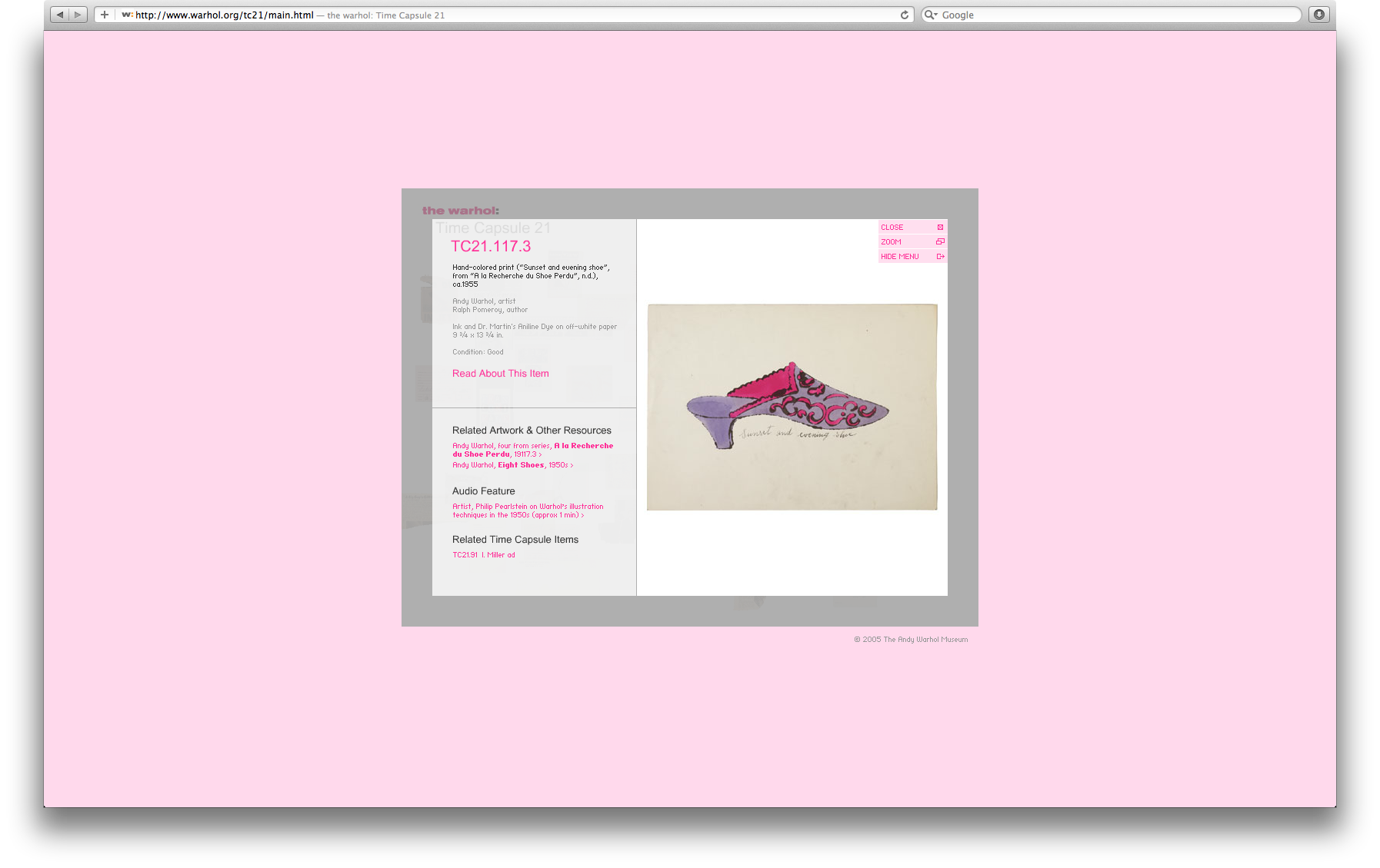This screenshot has width=1380, height=868.
Task: Open the search engine magnifier dropdown
Action: [931, 15]
